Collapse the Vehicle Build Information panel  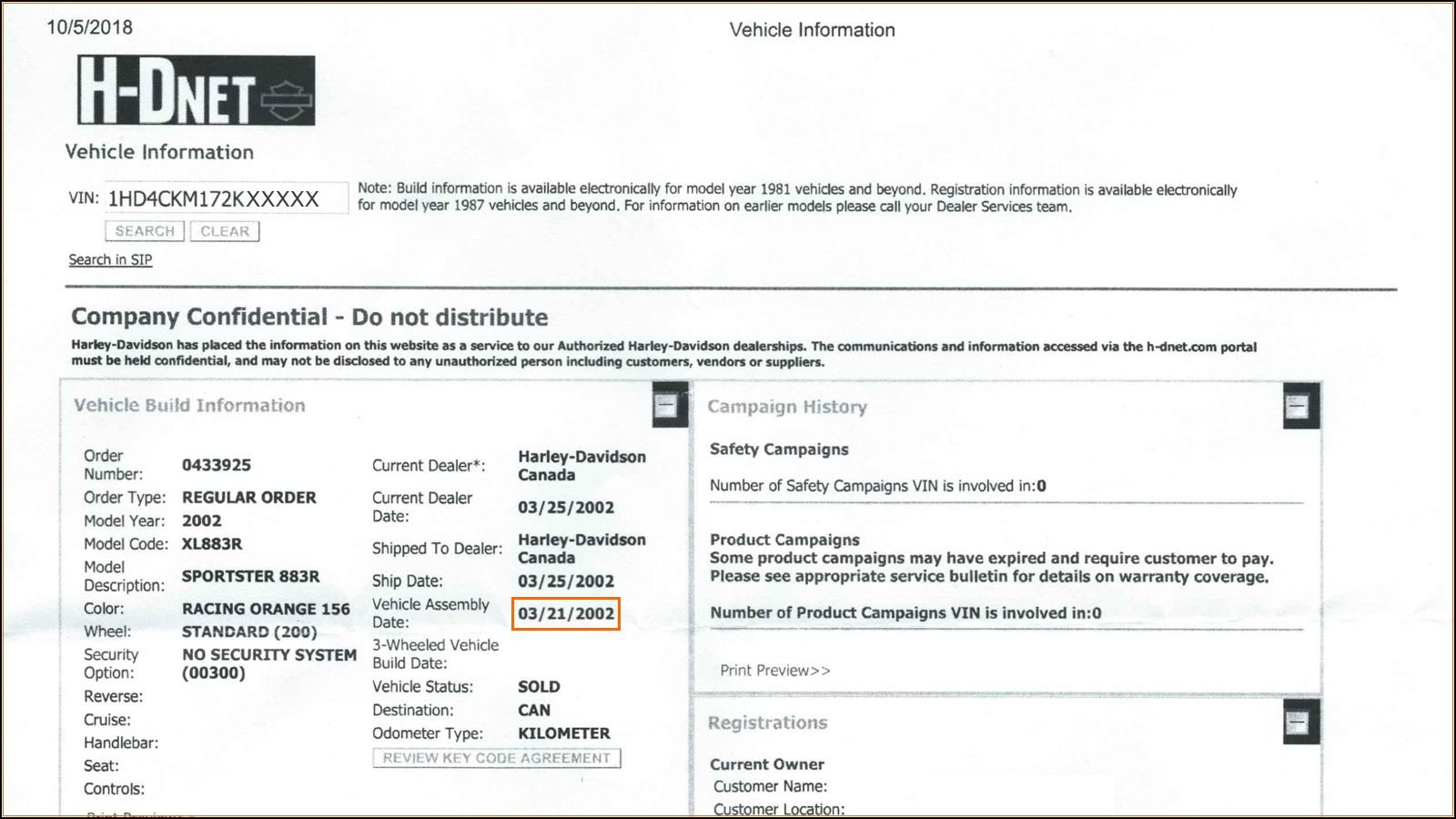[667, 406]
